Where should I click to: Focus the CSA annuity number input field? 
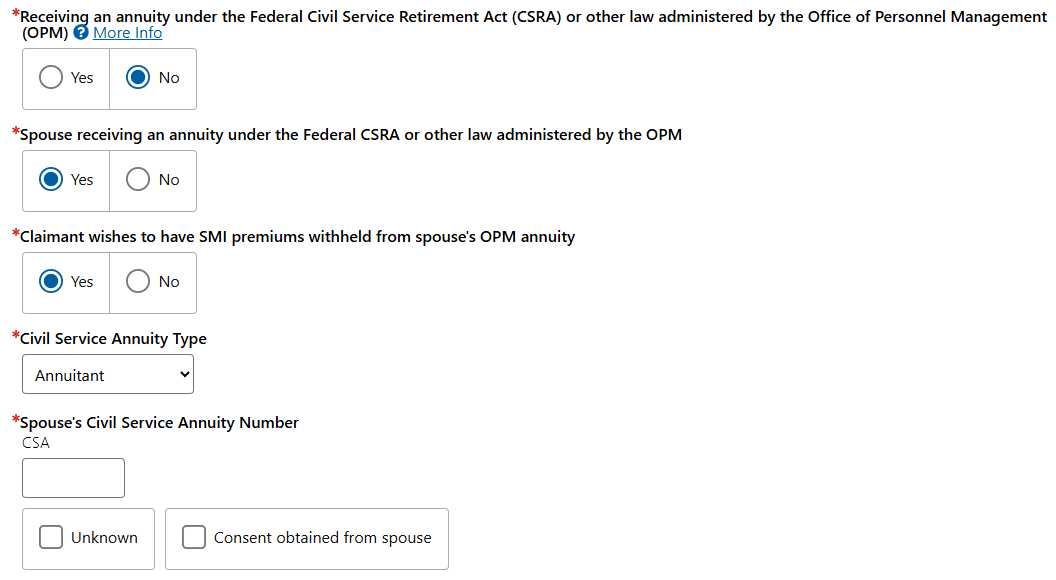pyautogui.click(x=73, y=478)
